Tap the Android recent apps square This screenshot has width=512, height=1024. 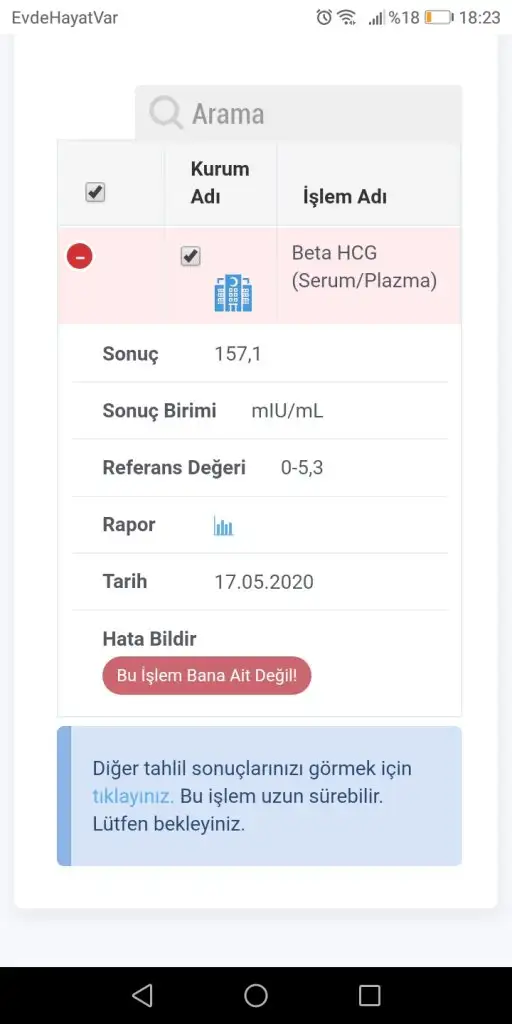point(370,995)
